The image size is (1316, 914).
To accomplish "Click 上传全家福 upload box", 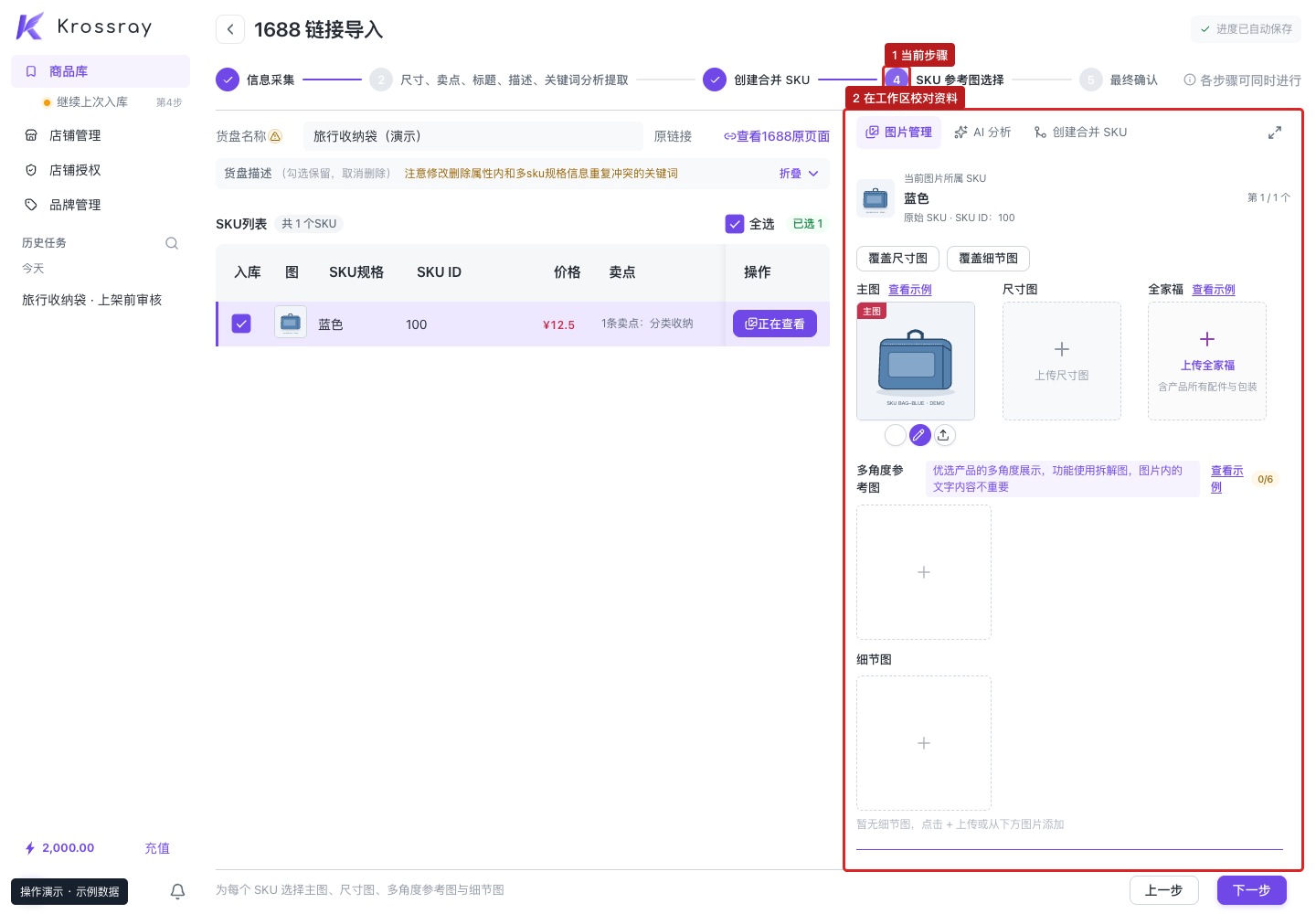I will tap(1207, 361).
